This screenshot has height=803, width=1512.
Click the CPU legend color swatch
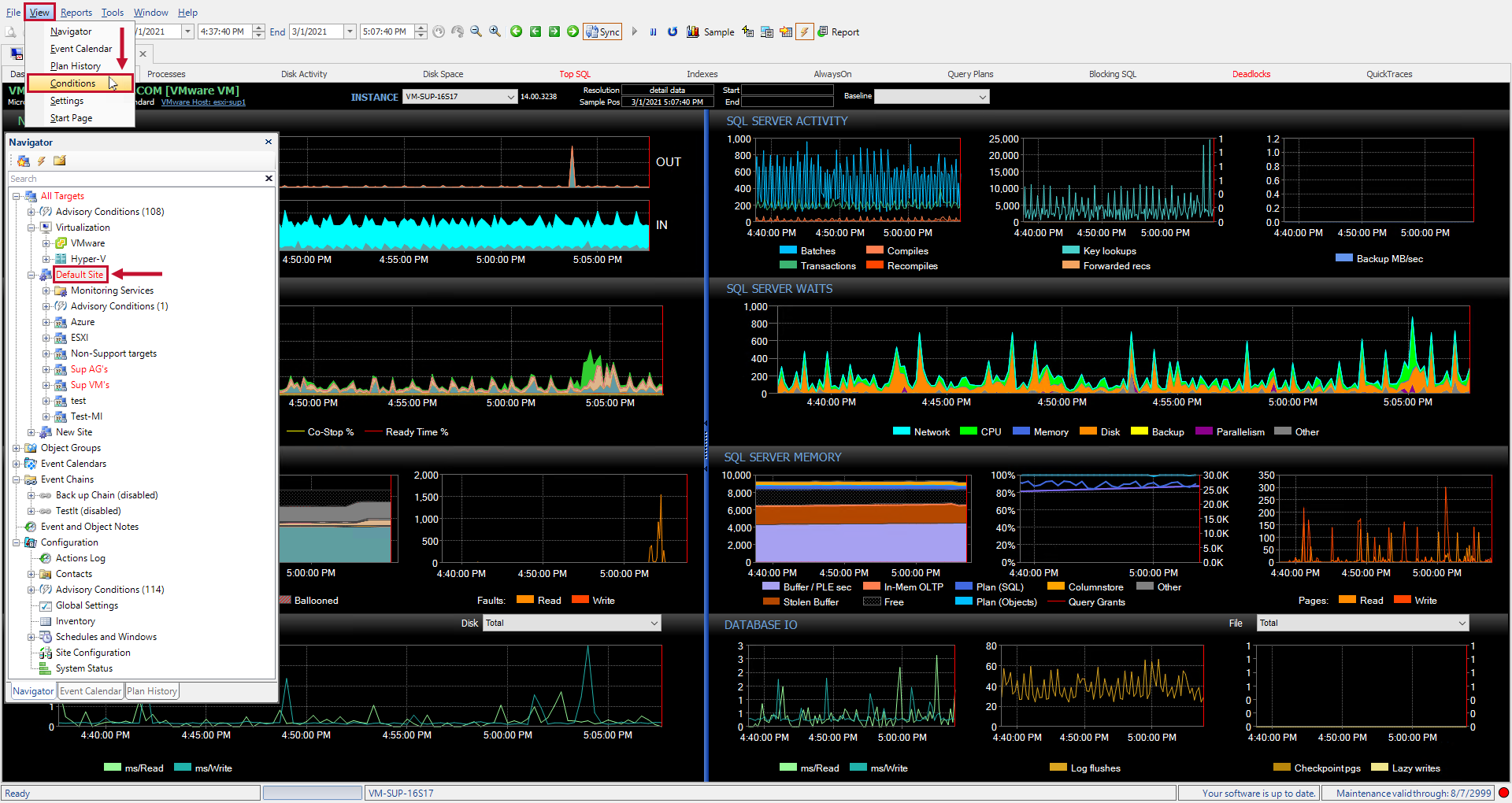pos(969,431)
